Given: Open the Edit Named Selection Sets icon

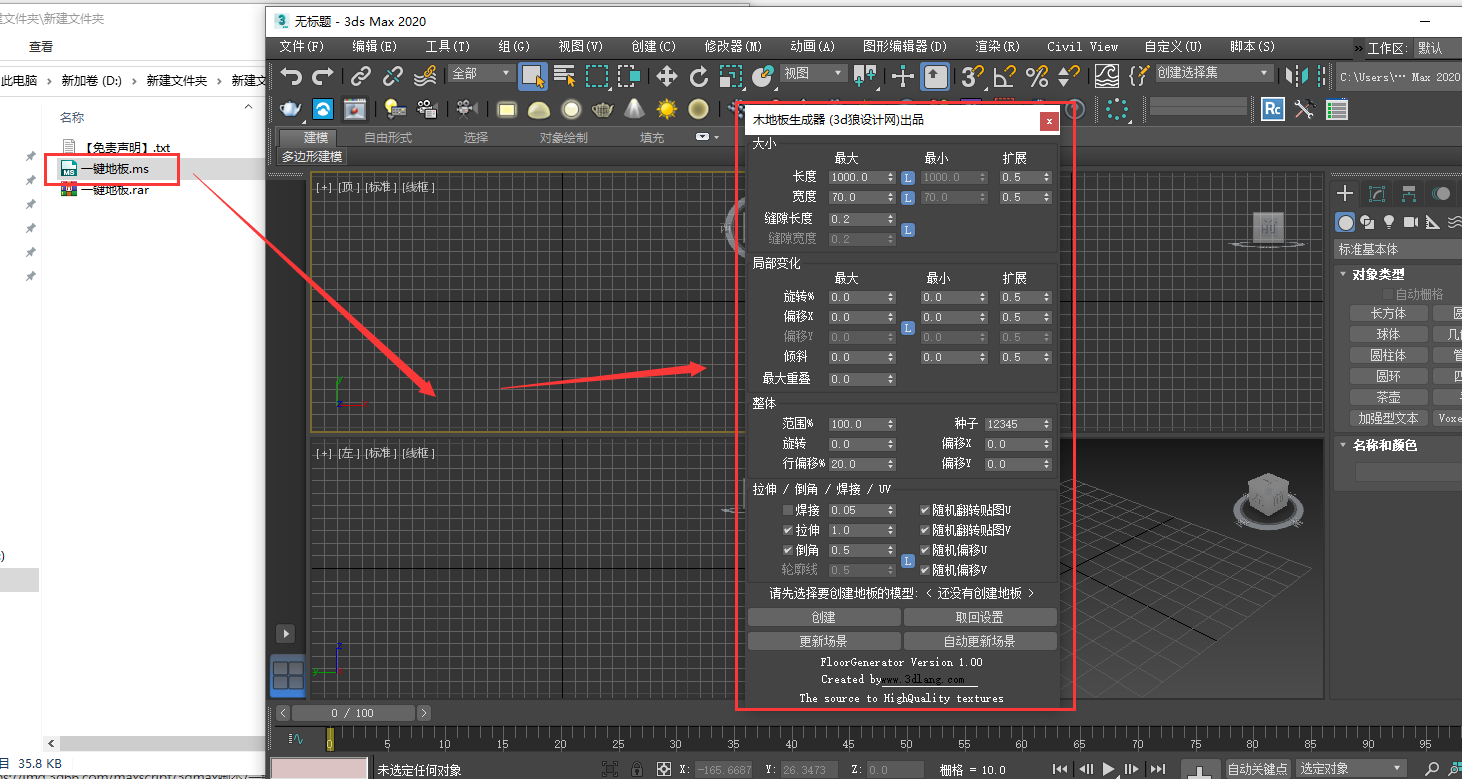Looking at the screenshot, I should click(x=1140, y=75).
